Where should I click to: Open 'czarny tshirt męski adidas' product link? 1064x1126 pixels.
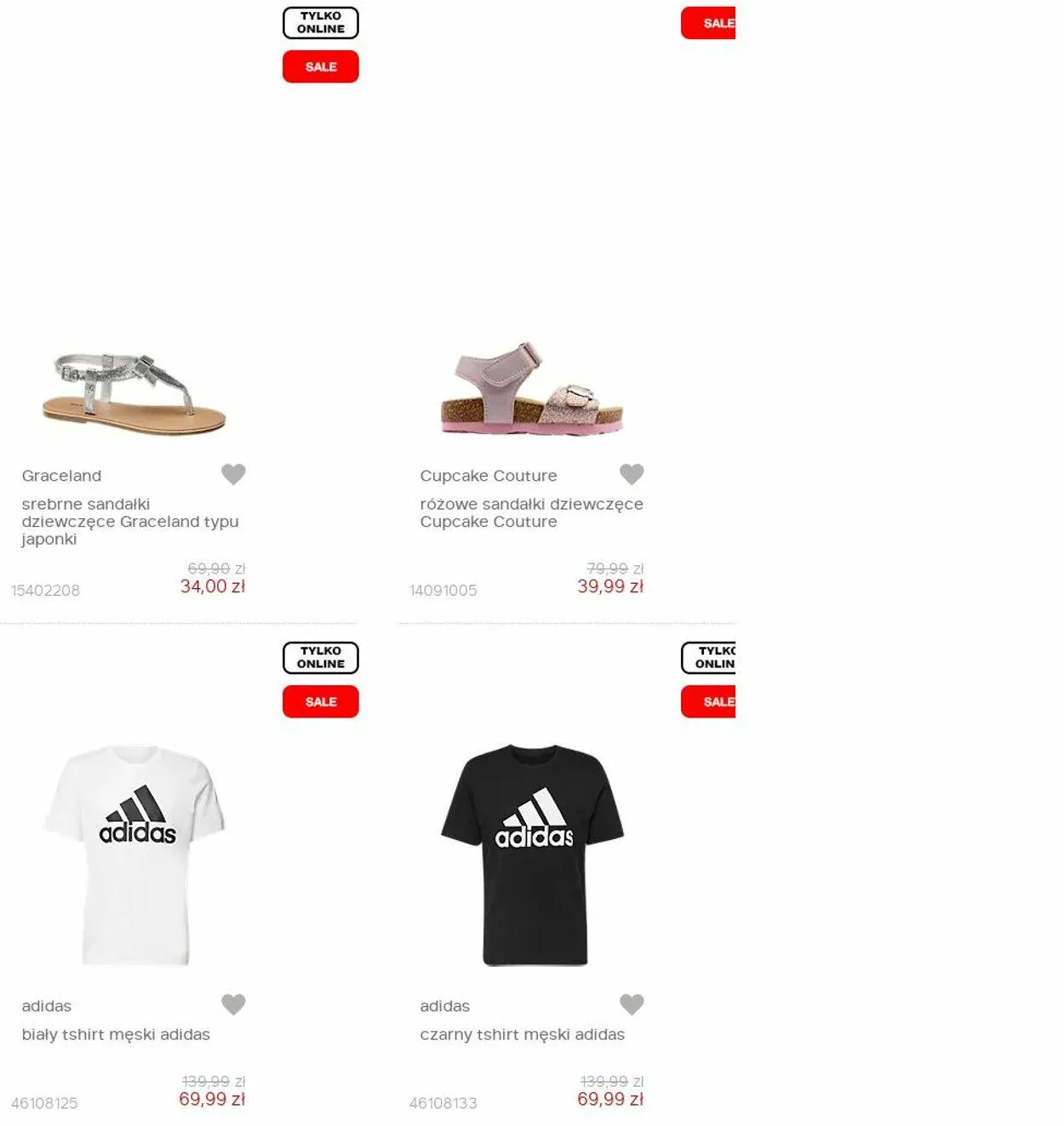click(522, 1035)
